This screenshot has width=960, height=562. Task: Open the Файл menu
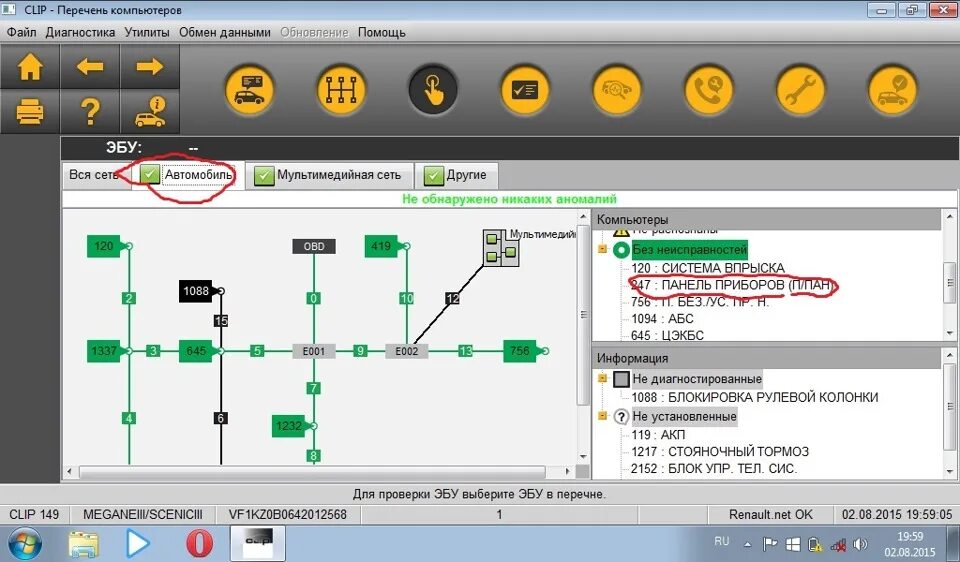coord(21,32)
